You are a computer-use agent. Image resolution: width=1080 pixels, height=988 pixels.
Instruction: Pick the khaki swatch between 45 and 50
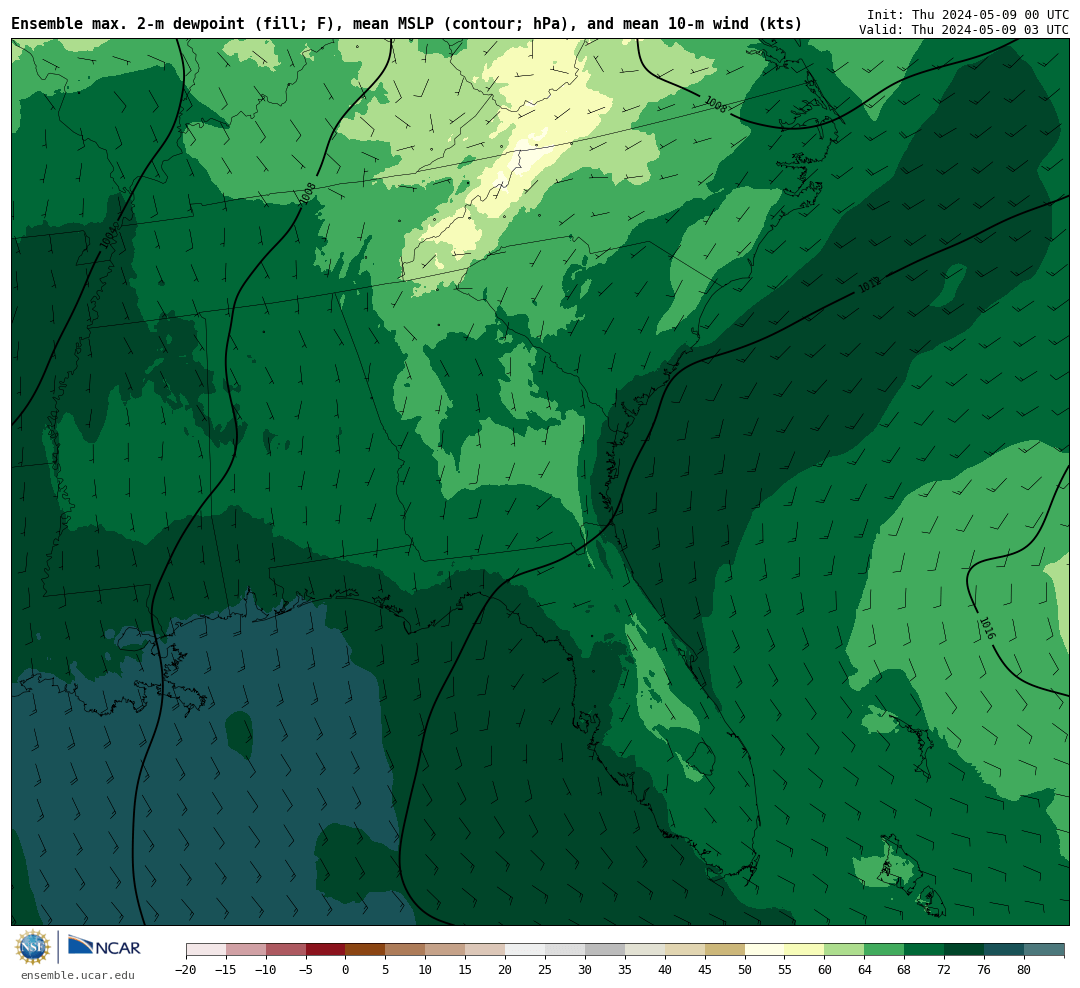(725, 950)
